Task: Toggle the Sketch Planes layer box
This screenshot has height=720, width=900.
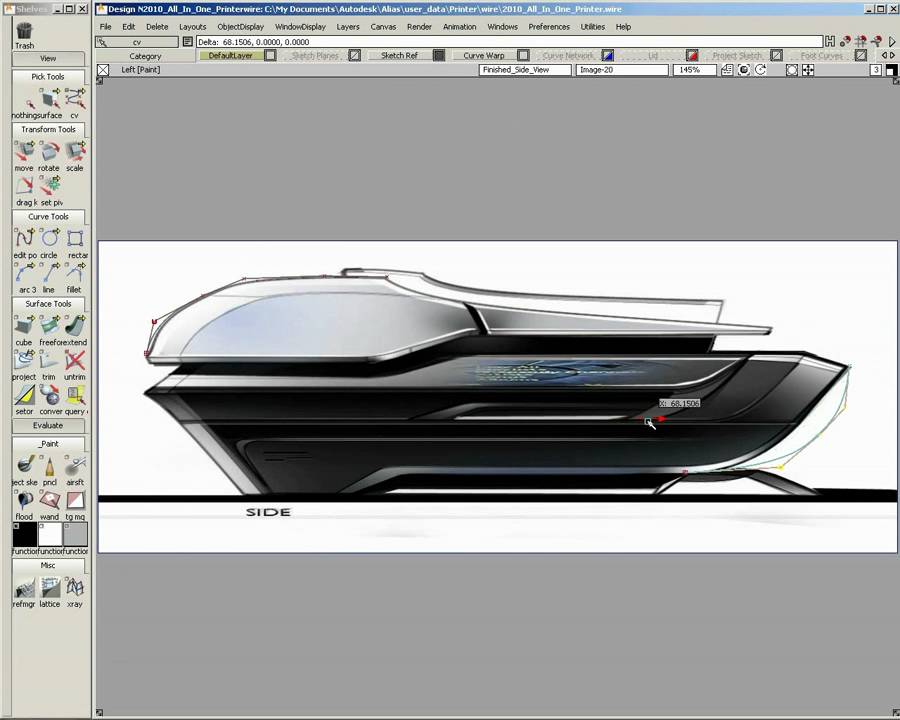Action: (355, 56)
